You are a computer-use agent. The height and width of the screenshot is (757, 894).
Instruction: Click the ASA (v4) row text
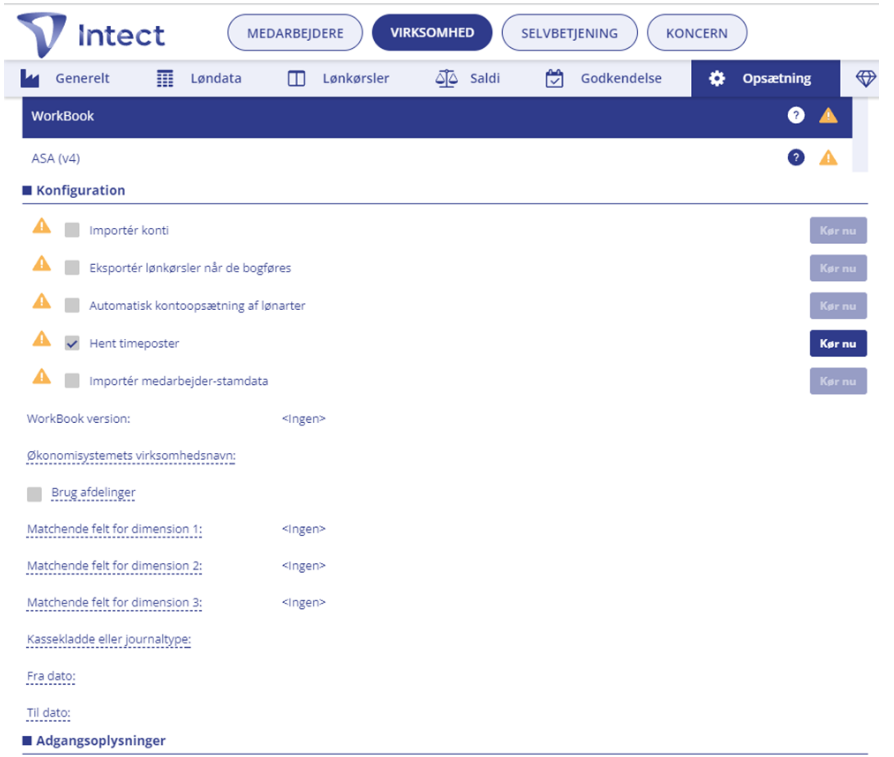tap(56, 158)
